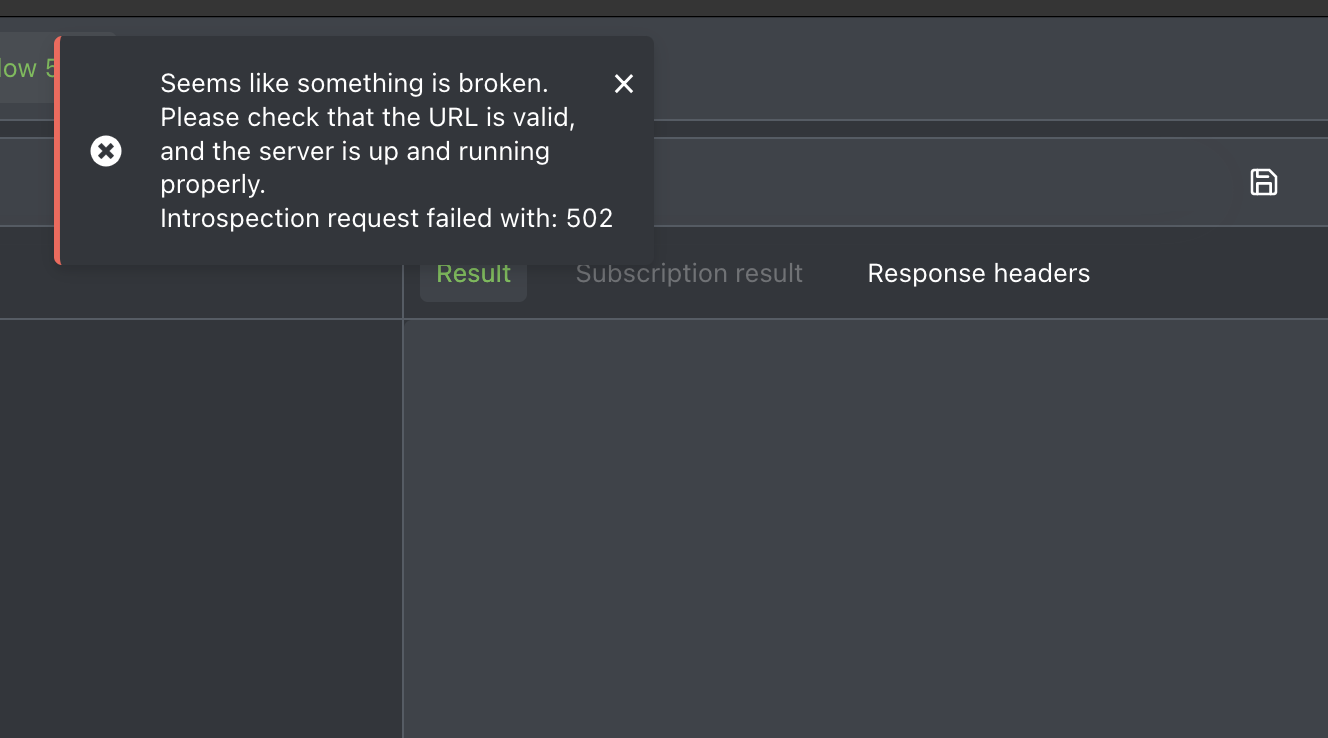Switch to the Response headers tab
Image resolution: width=1328 pixels, height=738 pixels.
point(978,273)
